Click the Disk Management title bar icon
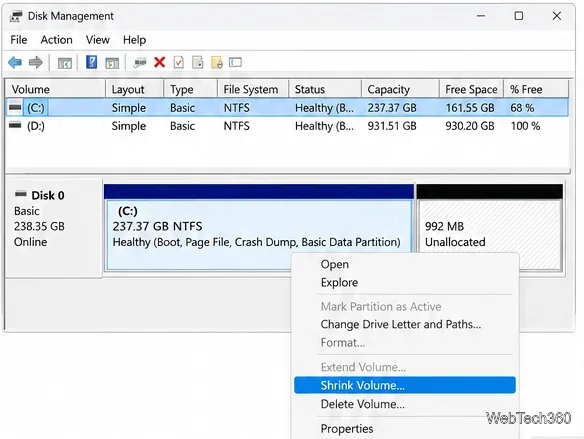This screenshot has height=439, width=584. click(16, 16)
